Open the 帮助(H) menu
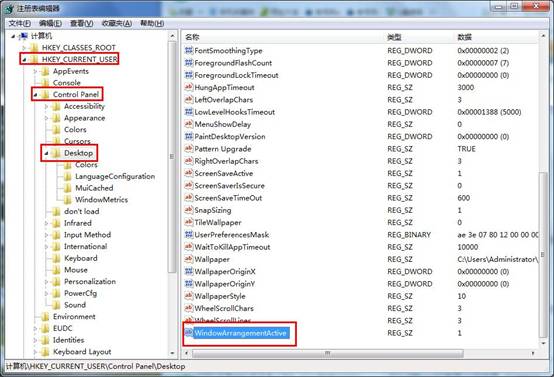Viewport: 554px width, 377px height. [152, 23]
